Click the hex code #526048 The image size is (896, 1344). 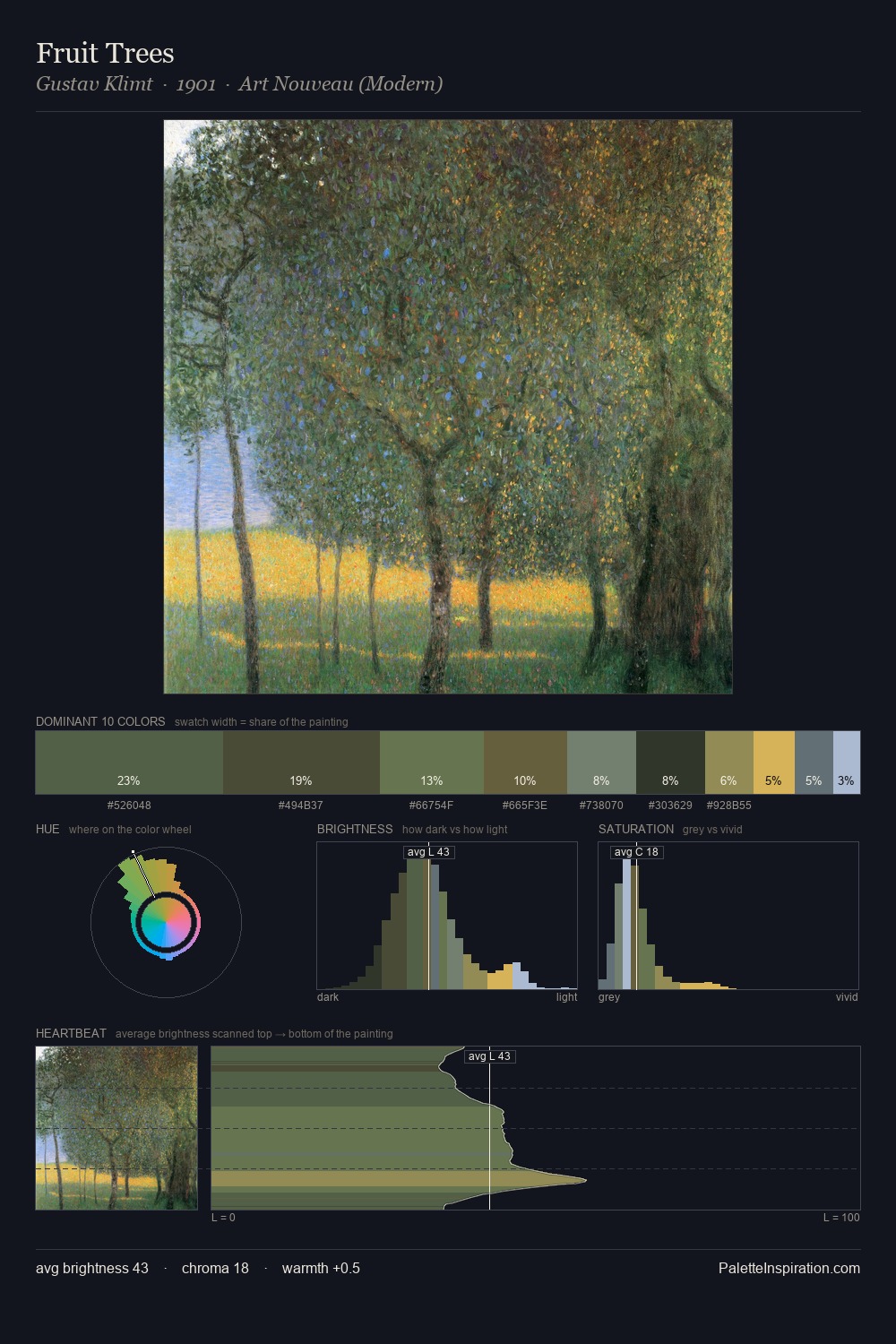point(129,806)
